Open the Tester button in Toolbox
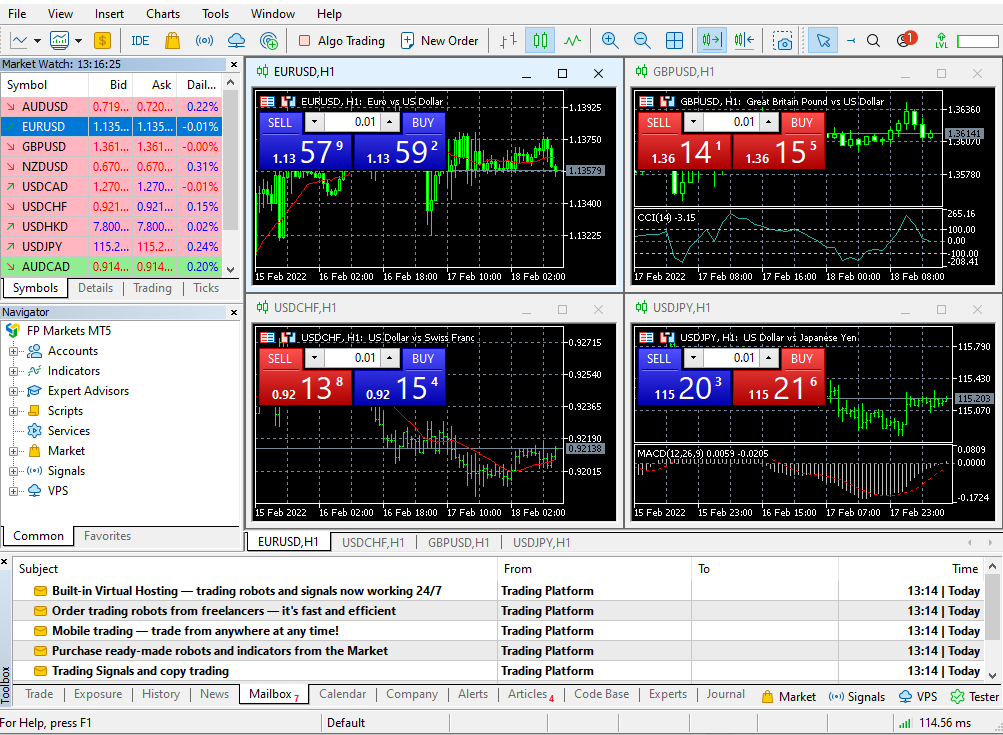 974,697
